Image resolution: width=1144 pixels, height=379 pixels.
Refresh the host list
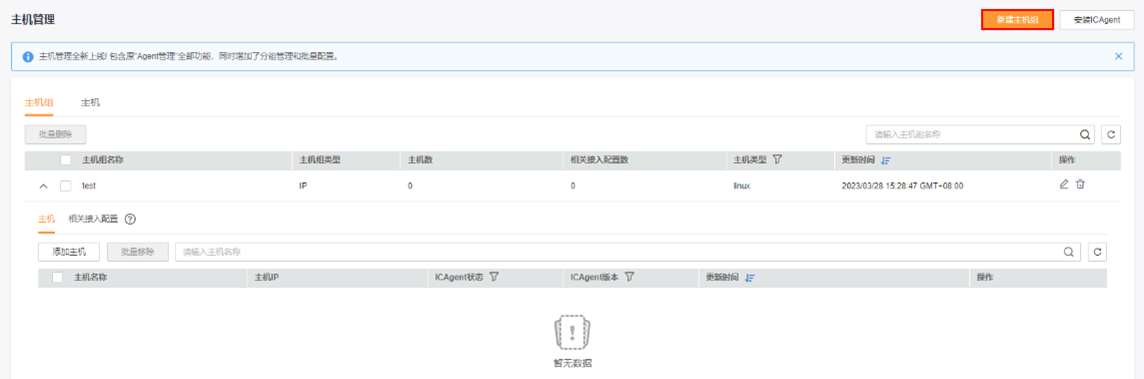coord(1097,252)
